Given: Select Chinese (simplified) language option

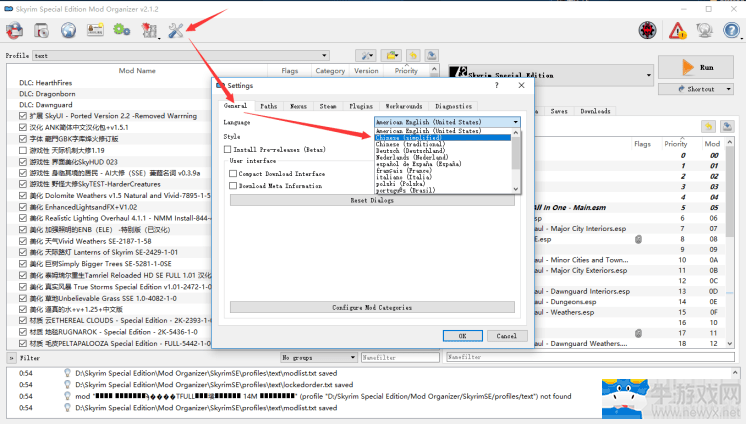Looking at the screenshot, I should point(442,138).
